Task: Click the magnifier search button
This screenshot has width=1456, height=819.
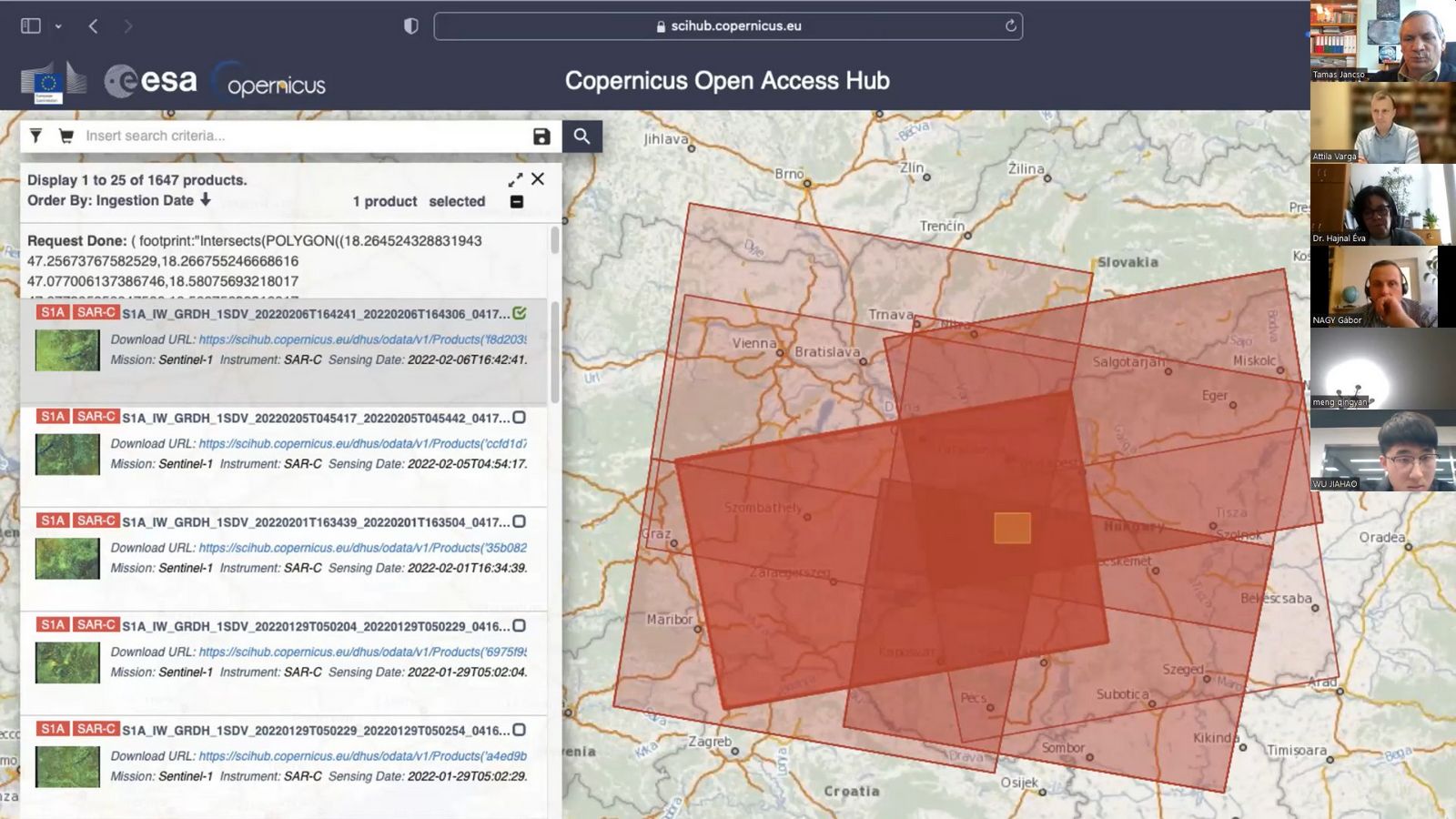Action: pyautogui.click(x=581, y=136)
